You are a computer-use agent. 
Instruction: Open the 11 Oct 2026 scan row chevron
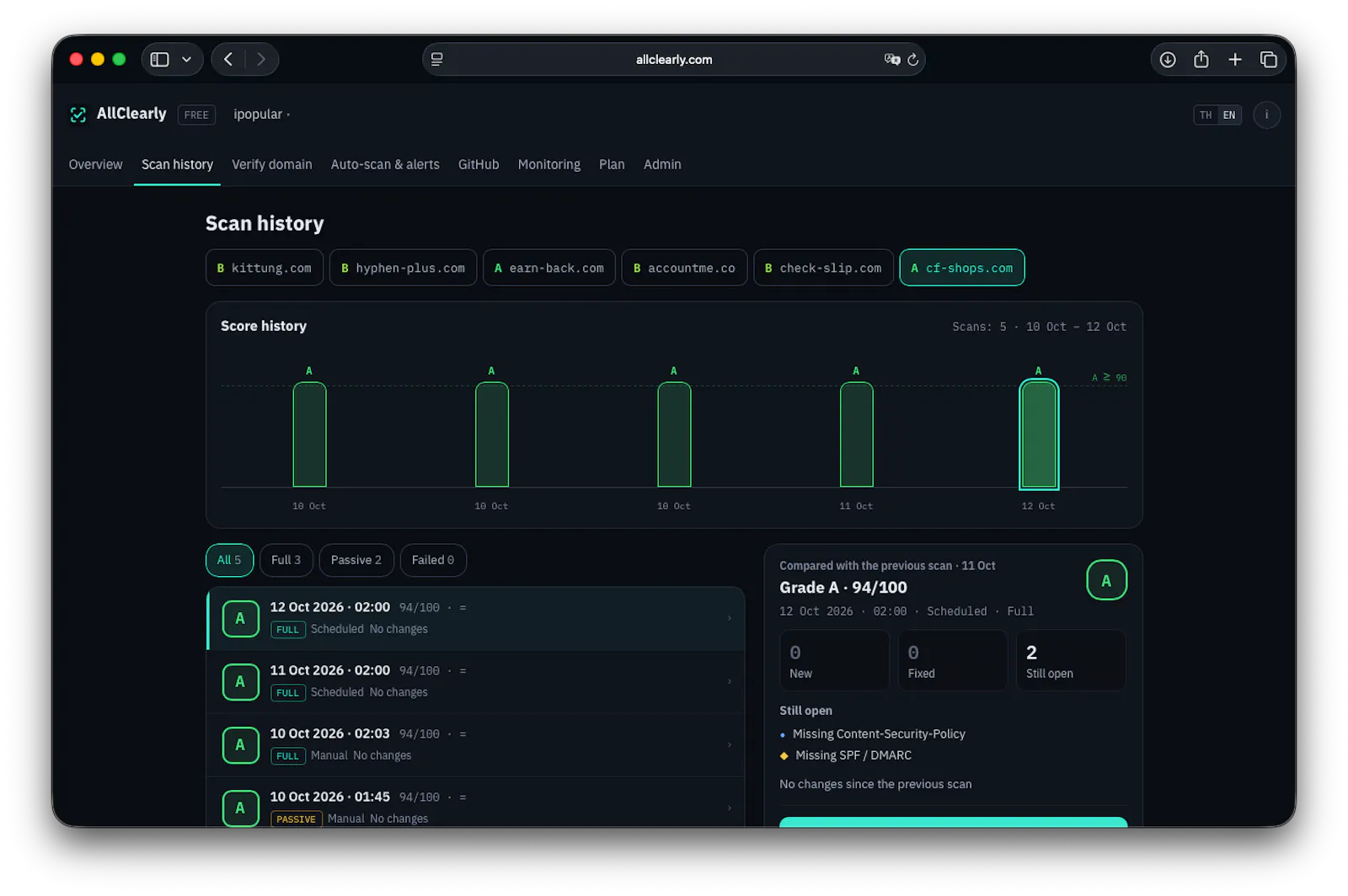point(729,681)
